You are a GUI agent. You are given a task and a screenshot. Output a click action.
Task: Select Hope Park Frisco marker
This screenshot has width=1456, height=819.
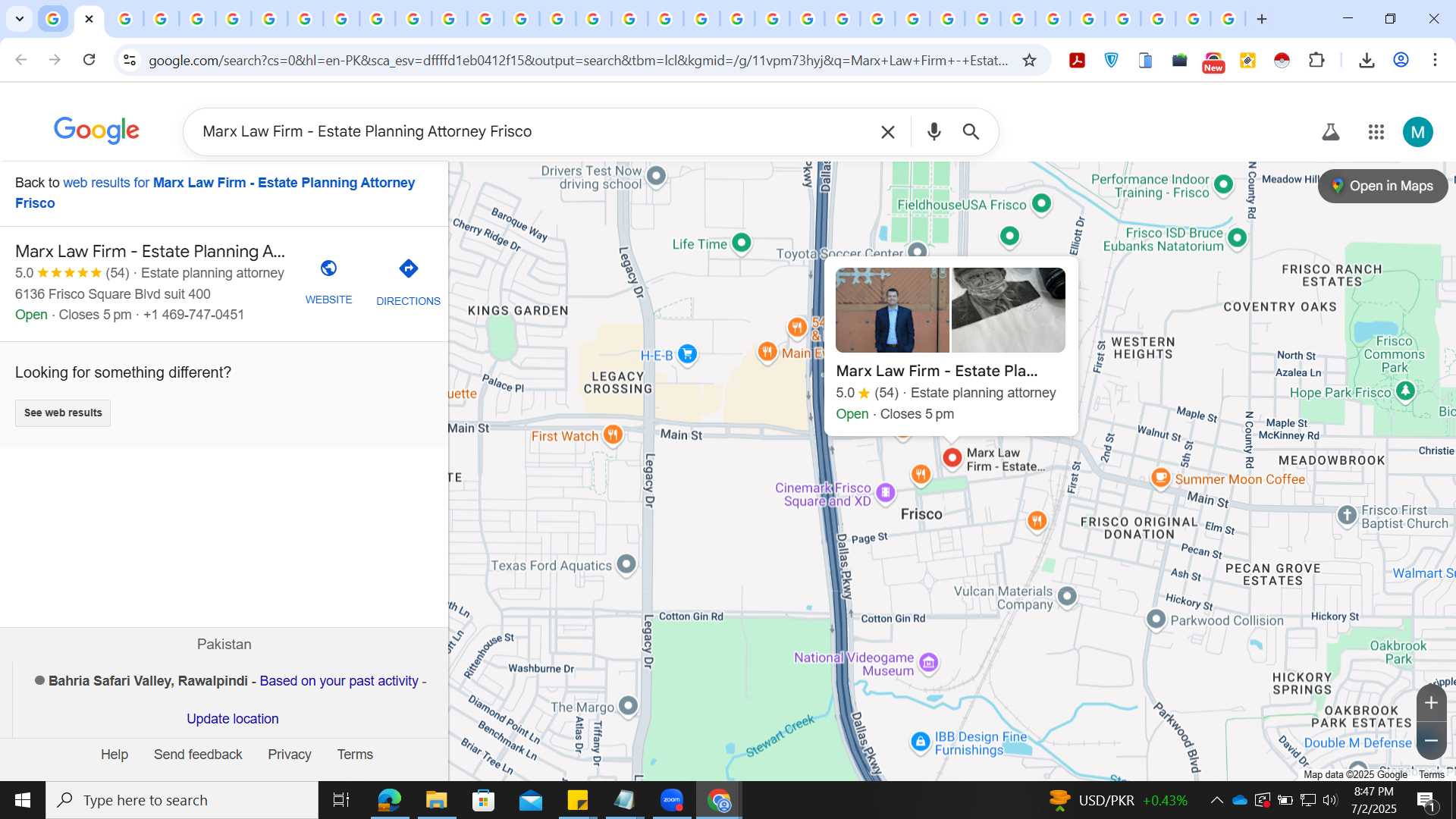click(x=1405, y=391)
